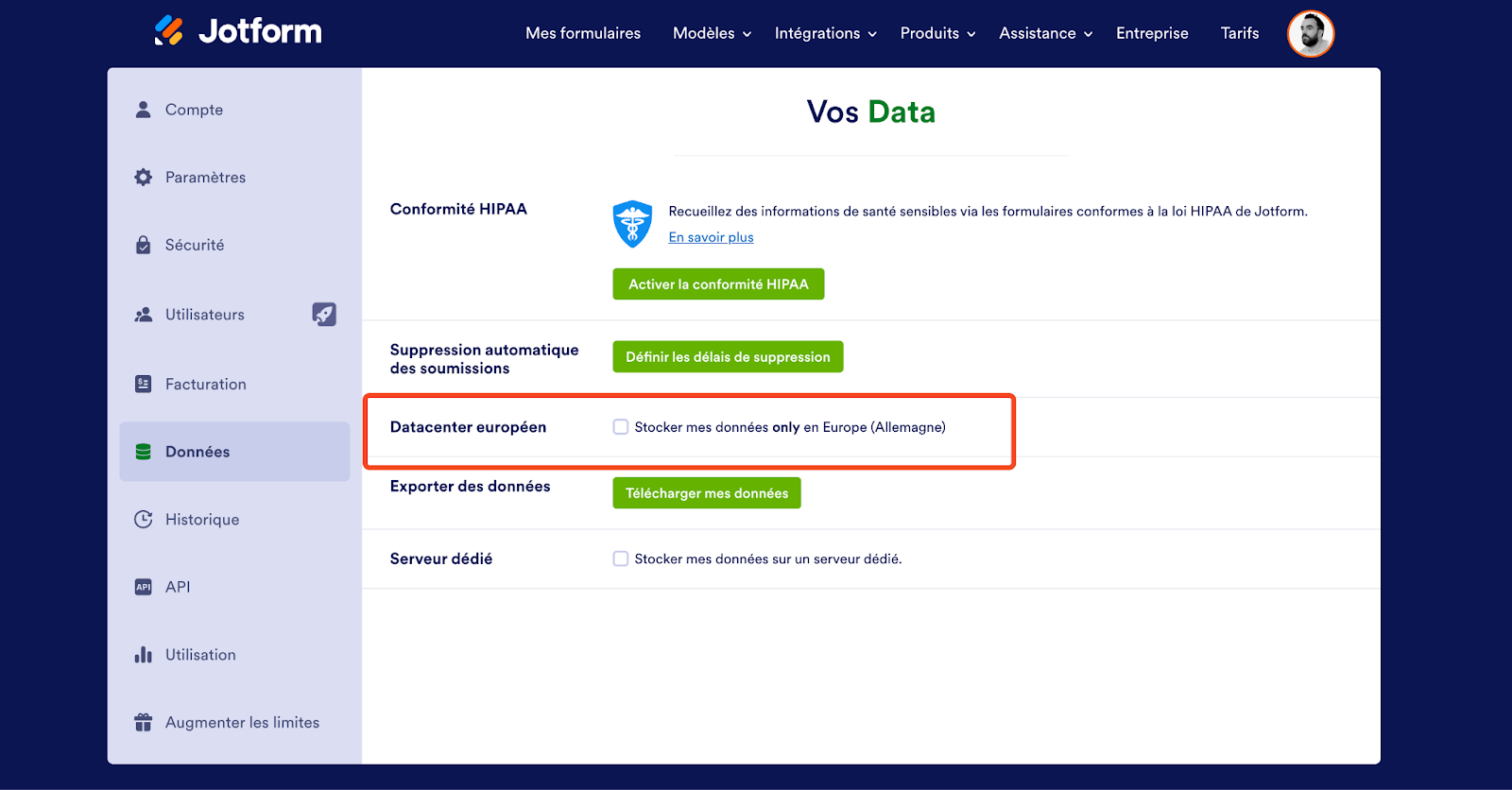Click the Utilisateurs people icon
This screenshot has height=790, width=1512.
point(144,315)
